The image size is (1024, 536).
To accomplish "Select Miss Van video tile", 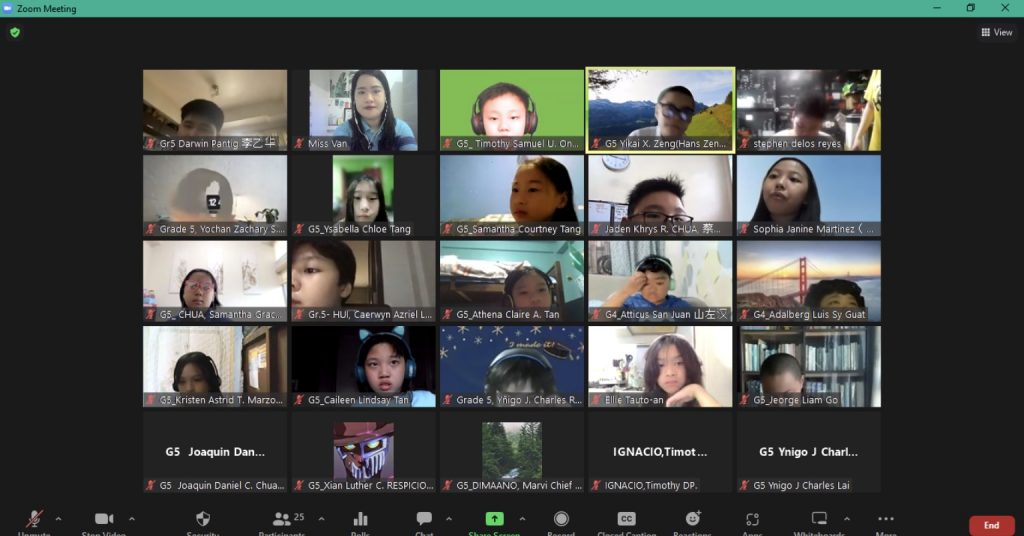I will click(363, 110).
